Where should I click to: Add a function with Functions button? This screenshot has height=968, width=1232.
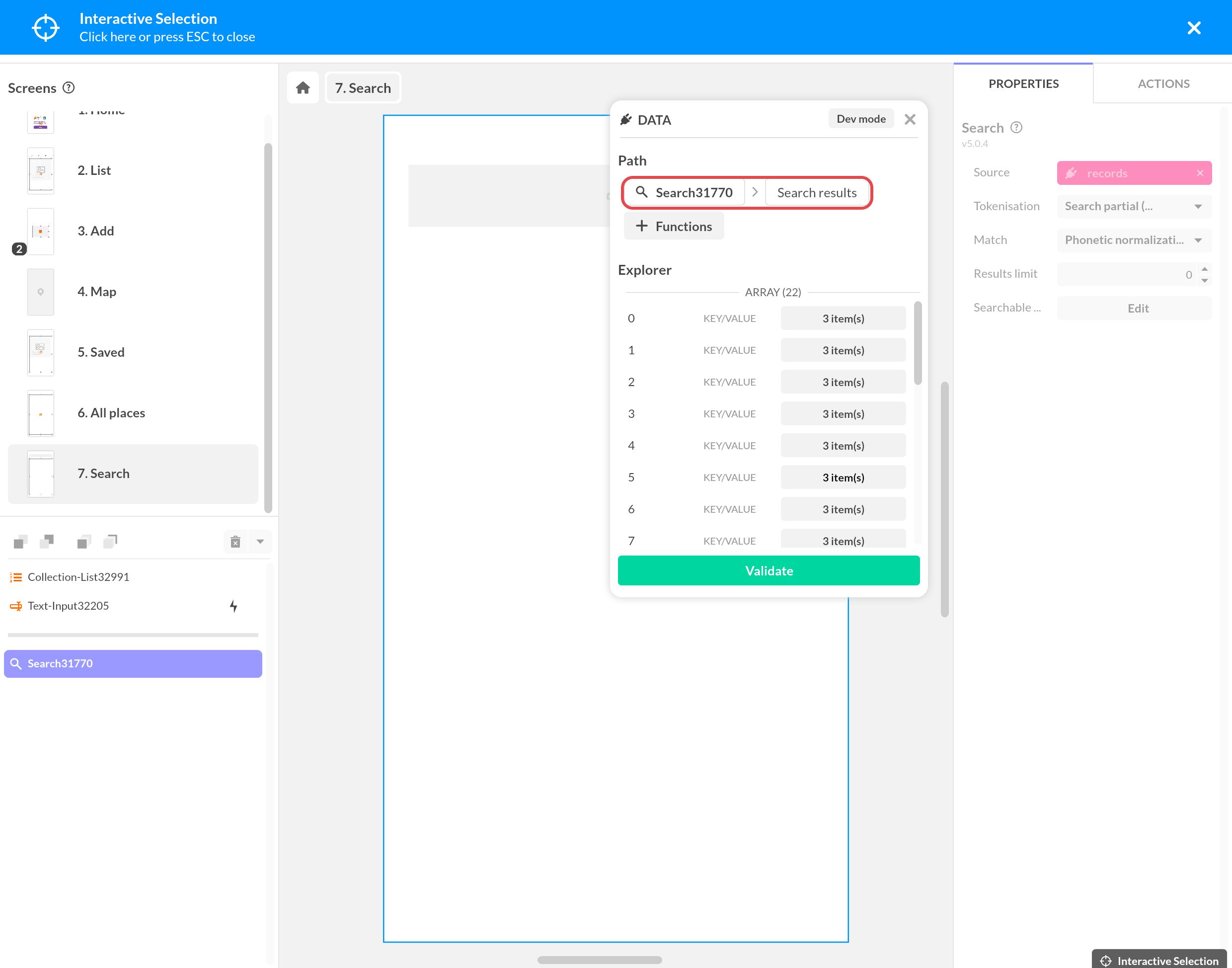tap(674, 226)
